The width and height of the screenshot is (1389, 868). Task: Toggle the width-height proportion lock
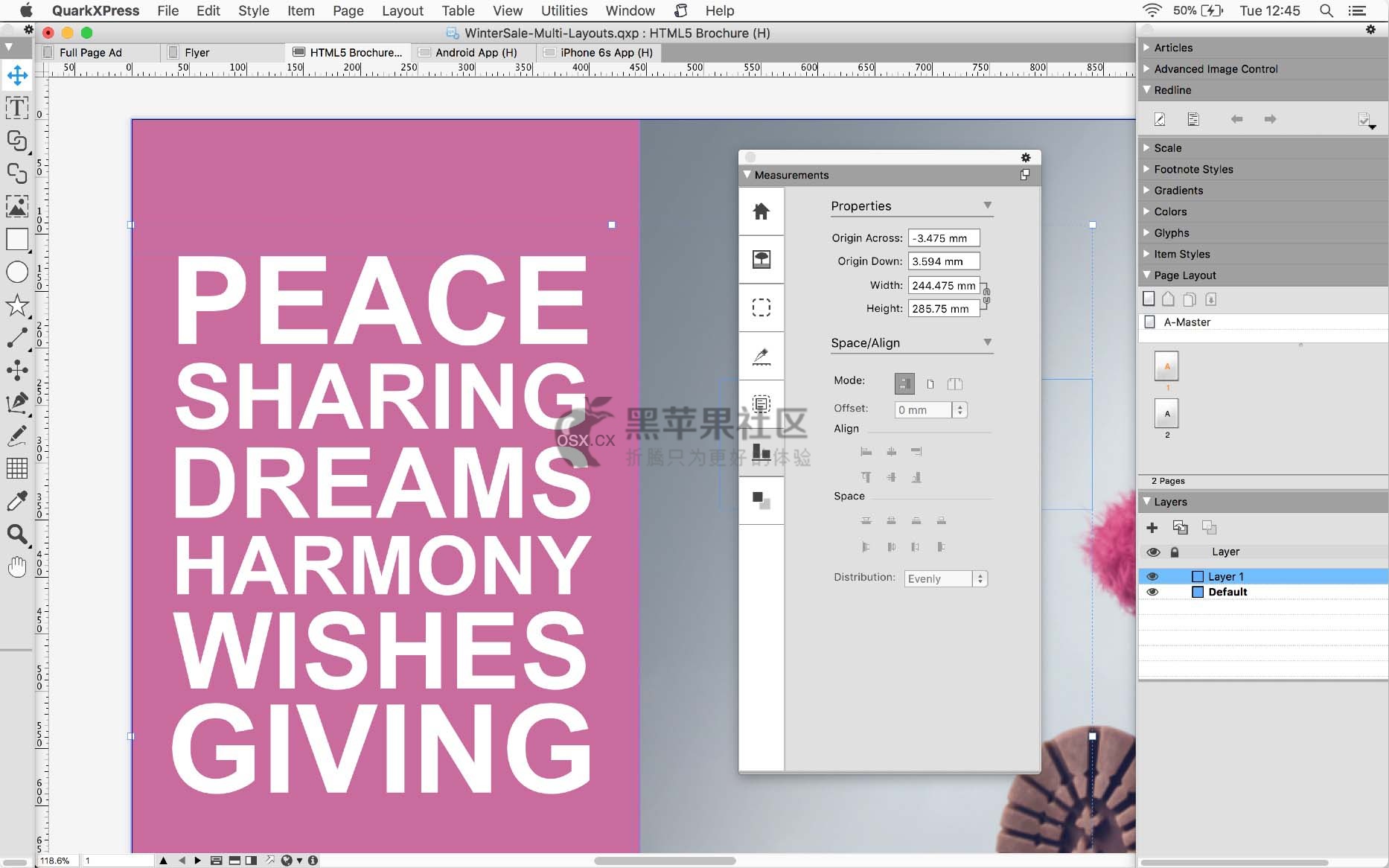pos(986,296)
